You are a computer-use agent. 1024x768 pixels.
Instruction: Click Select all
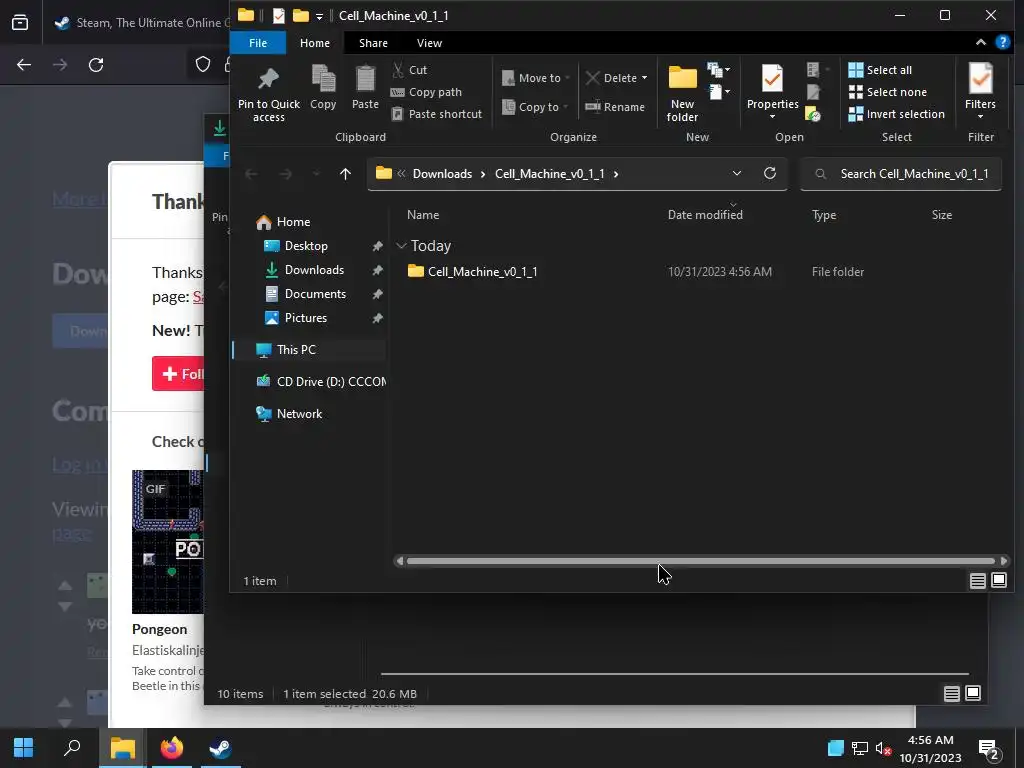point(880,70)
